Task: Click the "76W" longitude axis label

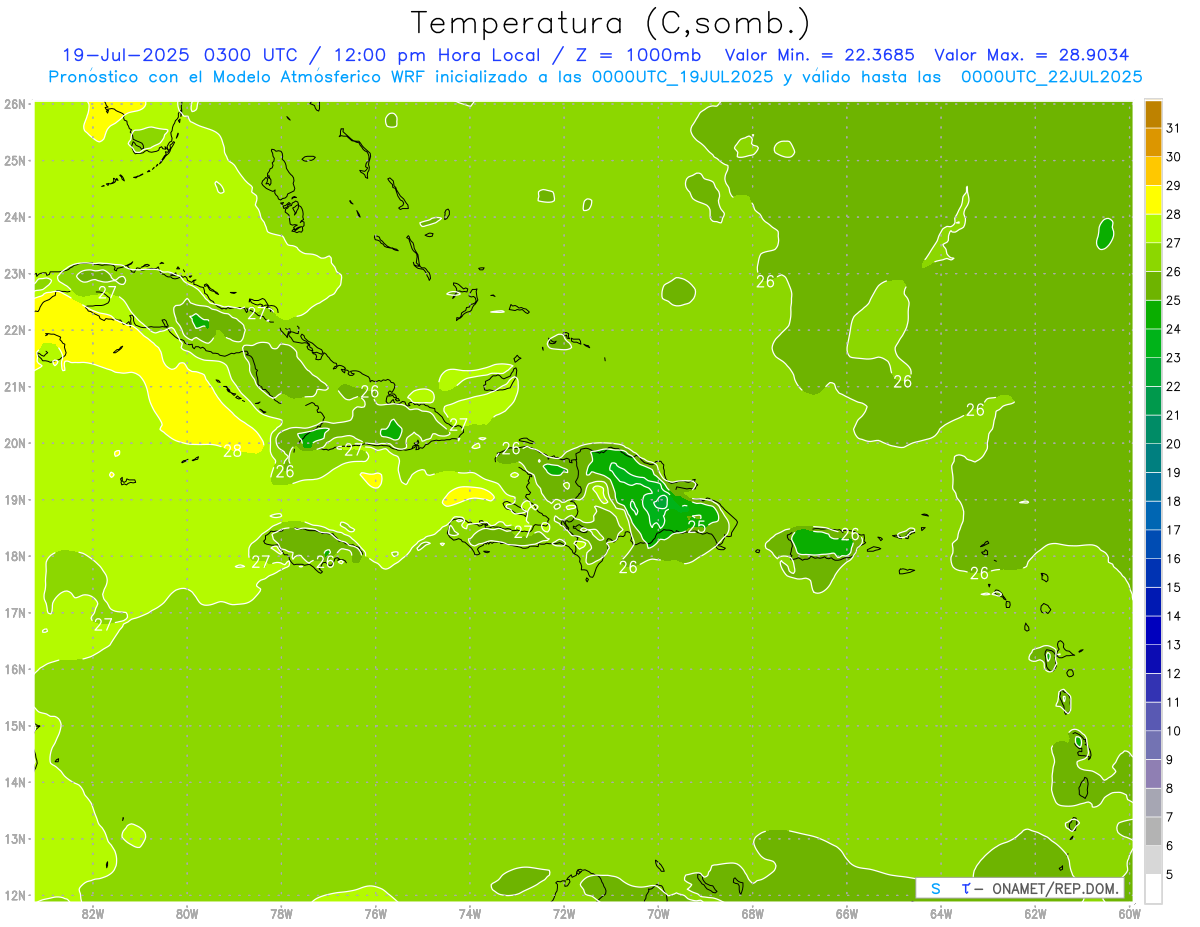Action: [x=376, y=913]
